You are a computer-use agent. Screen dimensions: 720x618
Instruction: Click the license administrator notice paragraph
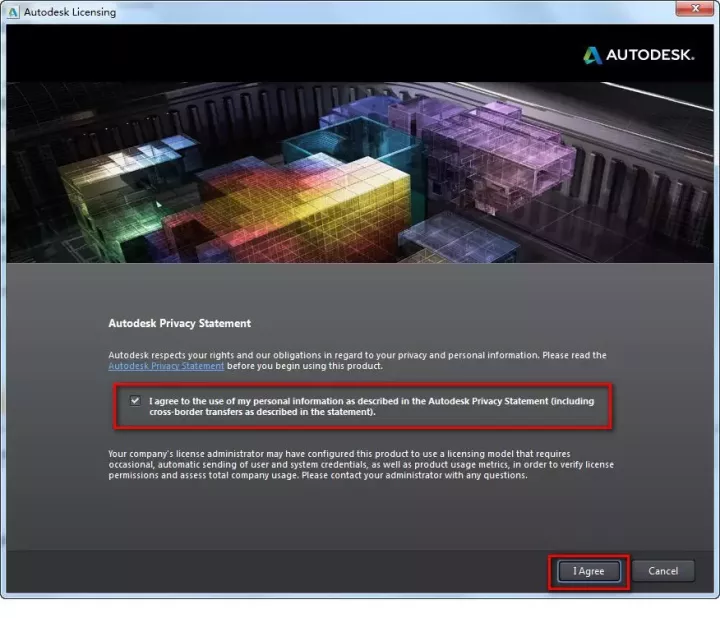pyautogui.click(x=360, y=465)
